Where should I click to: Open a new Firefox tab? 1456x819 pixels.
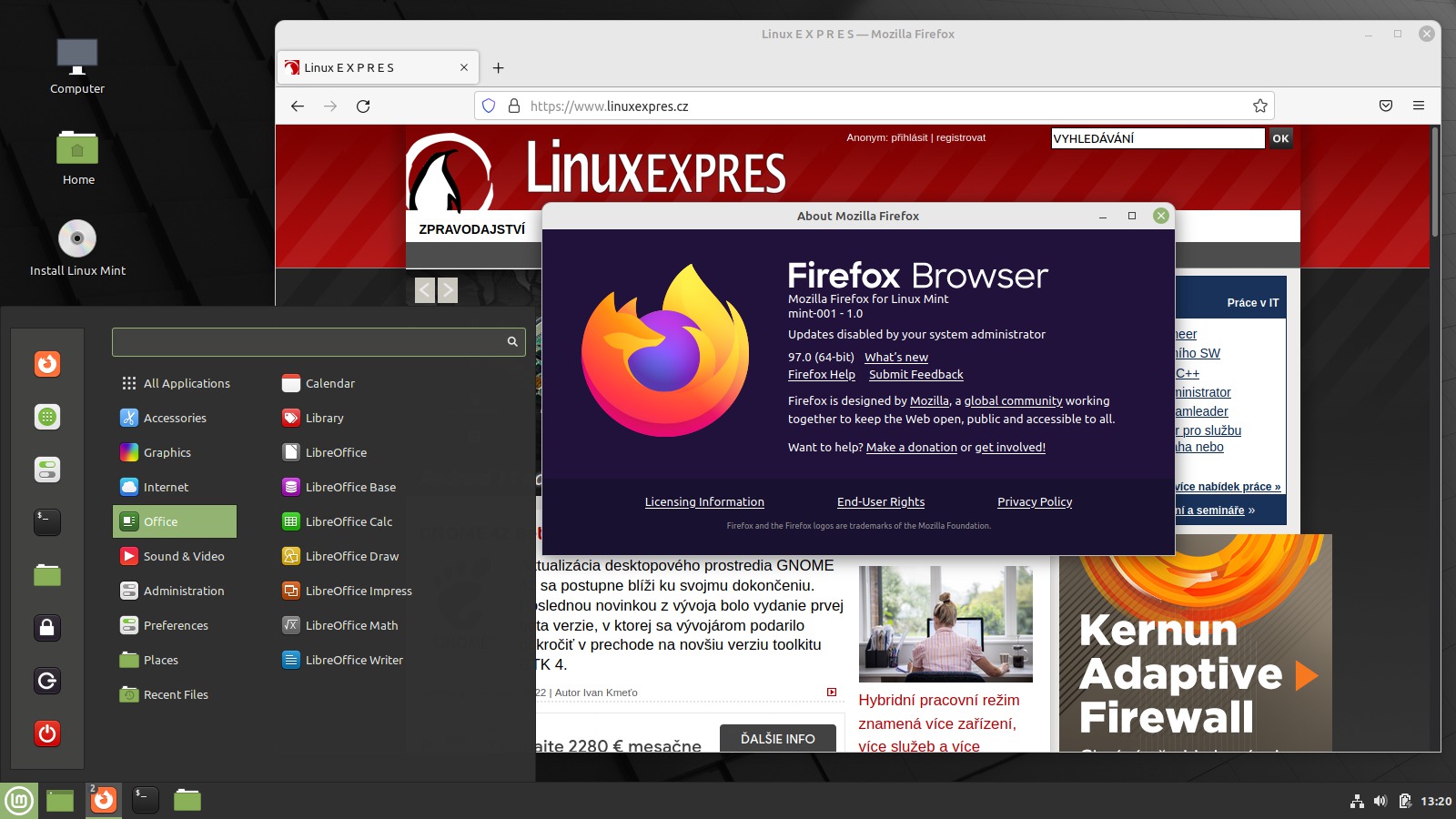pos(498,68)
